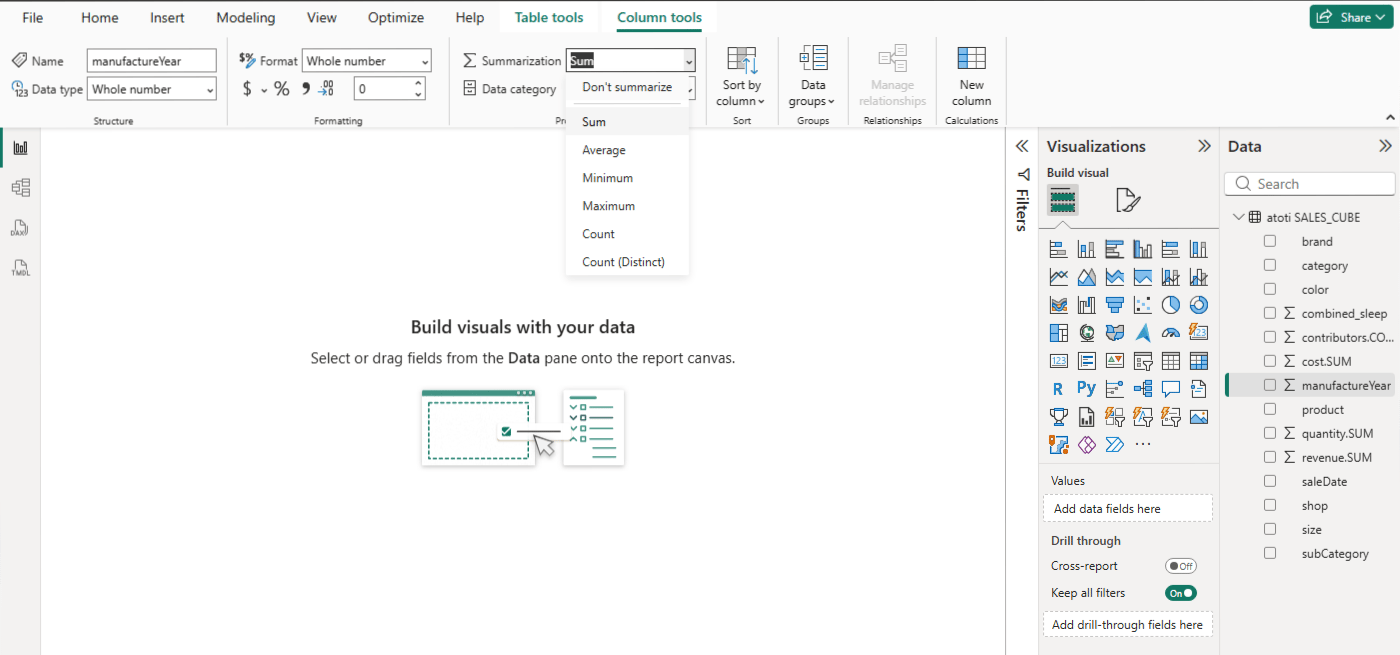Screen dimensions: 1400x655
Task: Add the Azure Map arrow visual
Action: [1143, 333]
